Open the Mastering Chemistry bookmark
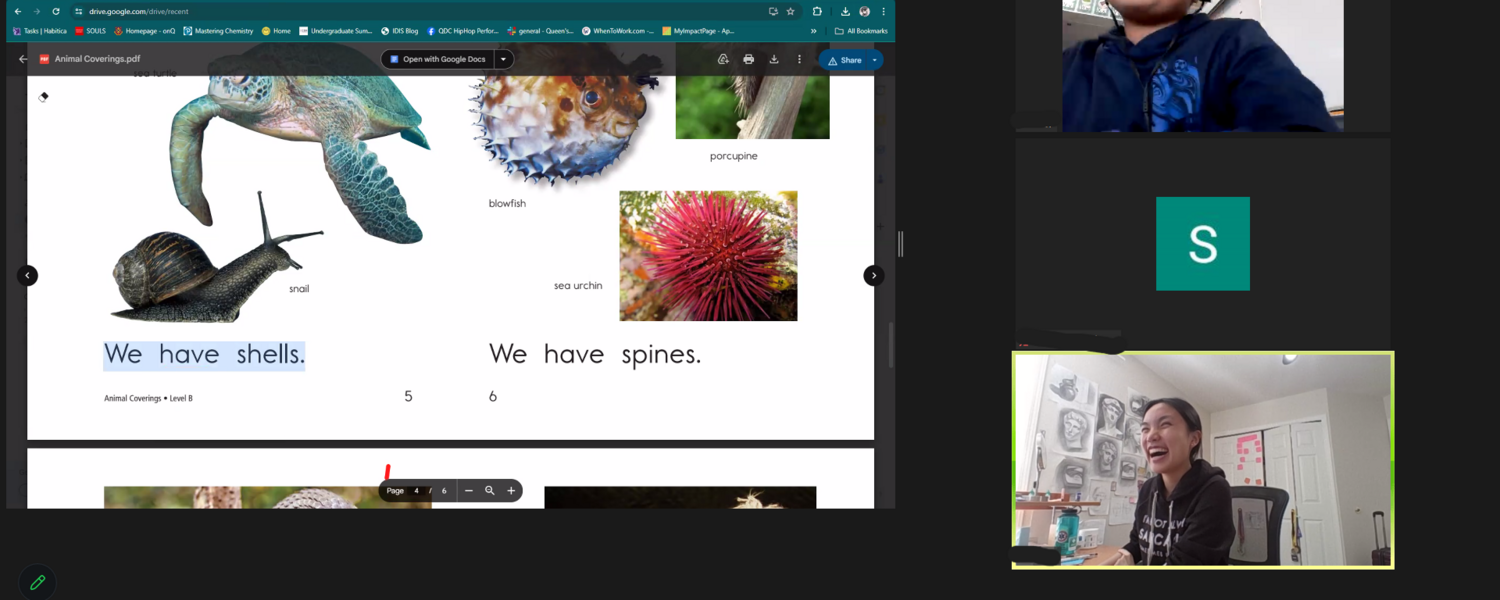Viewport: 1500px width, 600px height. [x=218, y=31]
